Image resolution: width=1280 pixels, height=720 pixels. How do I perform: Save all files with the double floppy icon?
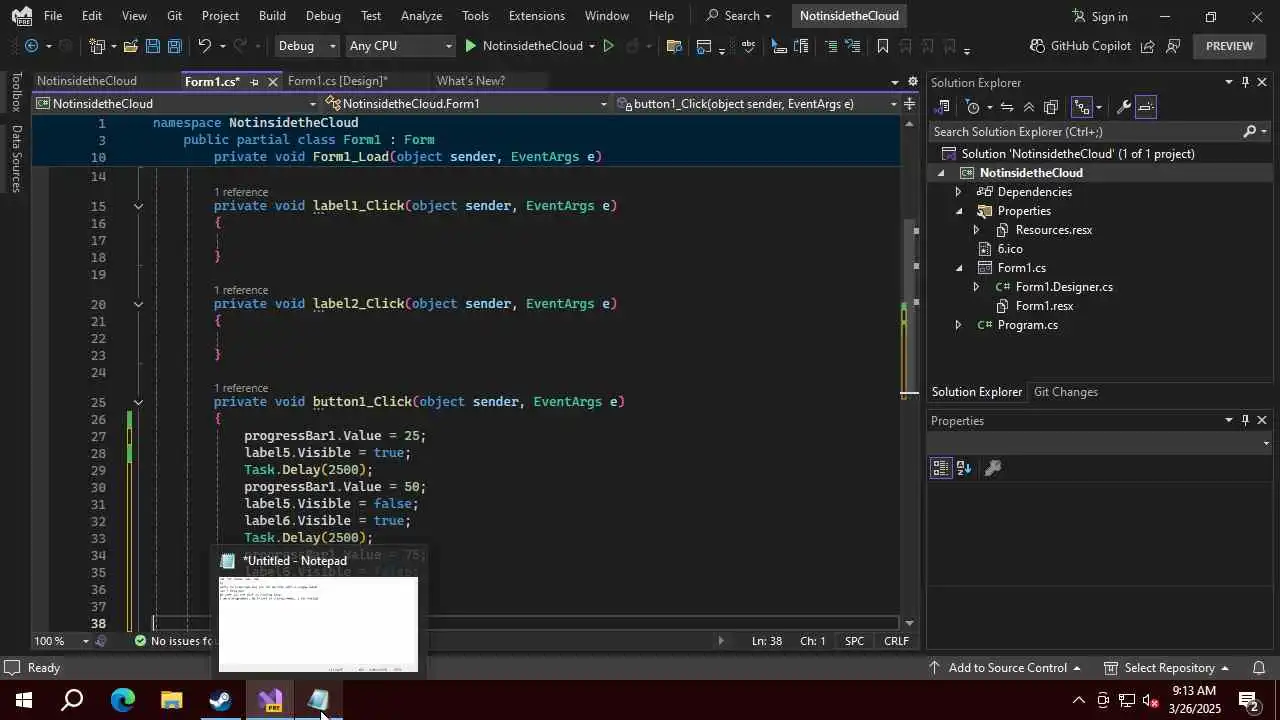coord(174,46)
